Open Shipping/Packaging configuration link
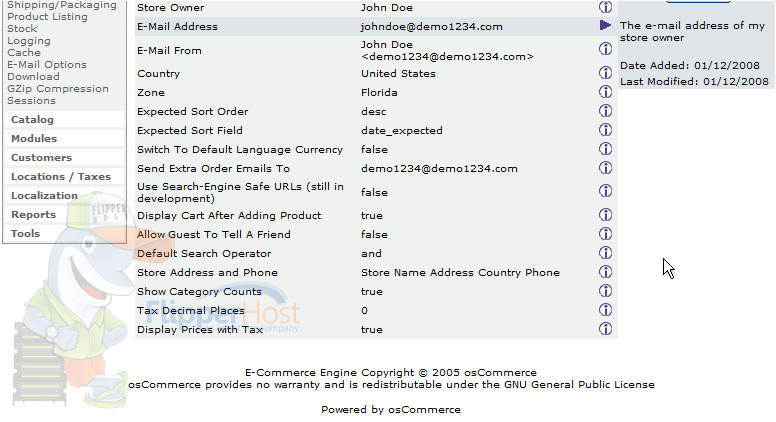The width and height of the screenshot is (776, 422). pos(62,5)
